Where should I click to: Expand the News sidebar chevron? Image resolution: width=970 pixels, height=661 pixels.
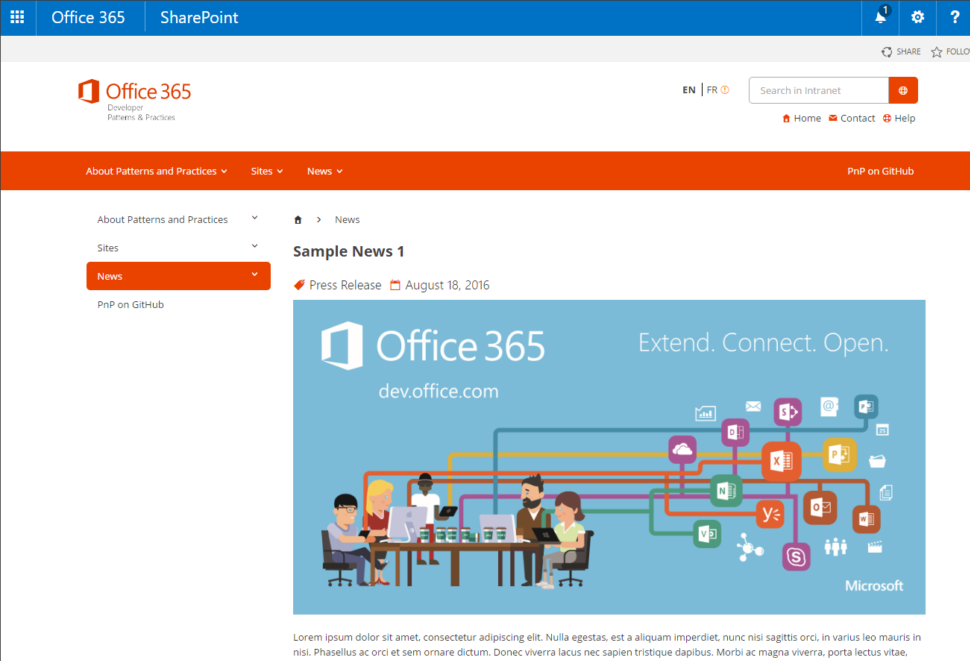click(255, 275)
